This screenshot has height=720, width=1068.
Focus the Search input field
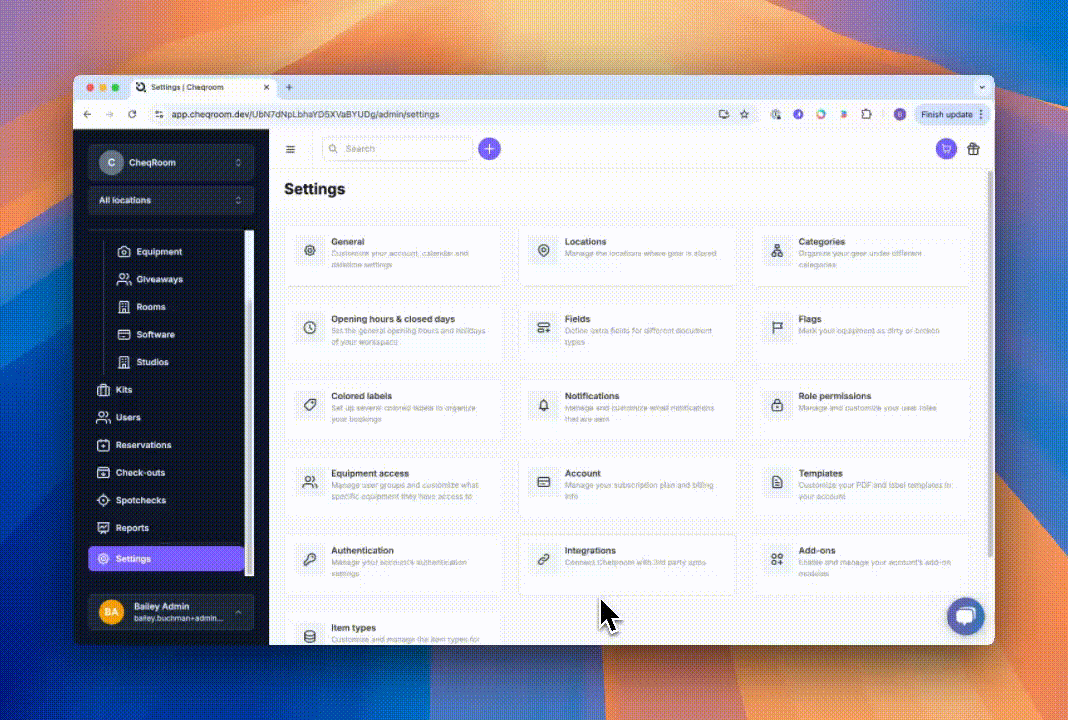(398, 148)
